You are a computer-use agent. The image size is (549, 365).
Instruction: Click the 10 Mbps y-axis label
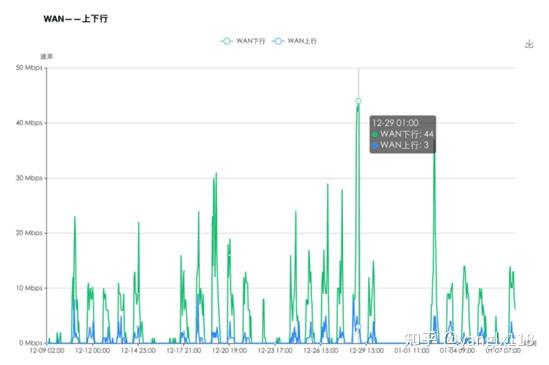click(29, 288)
